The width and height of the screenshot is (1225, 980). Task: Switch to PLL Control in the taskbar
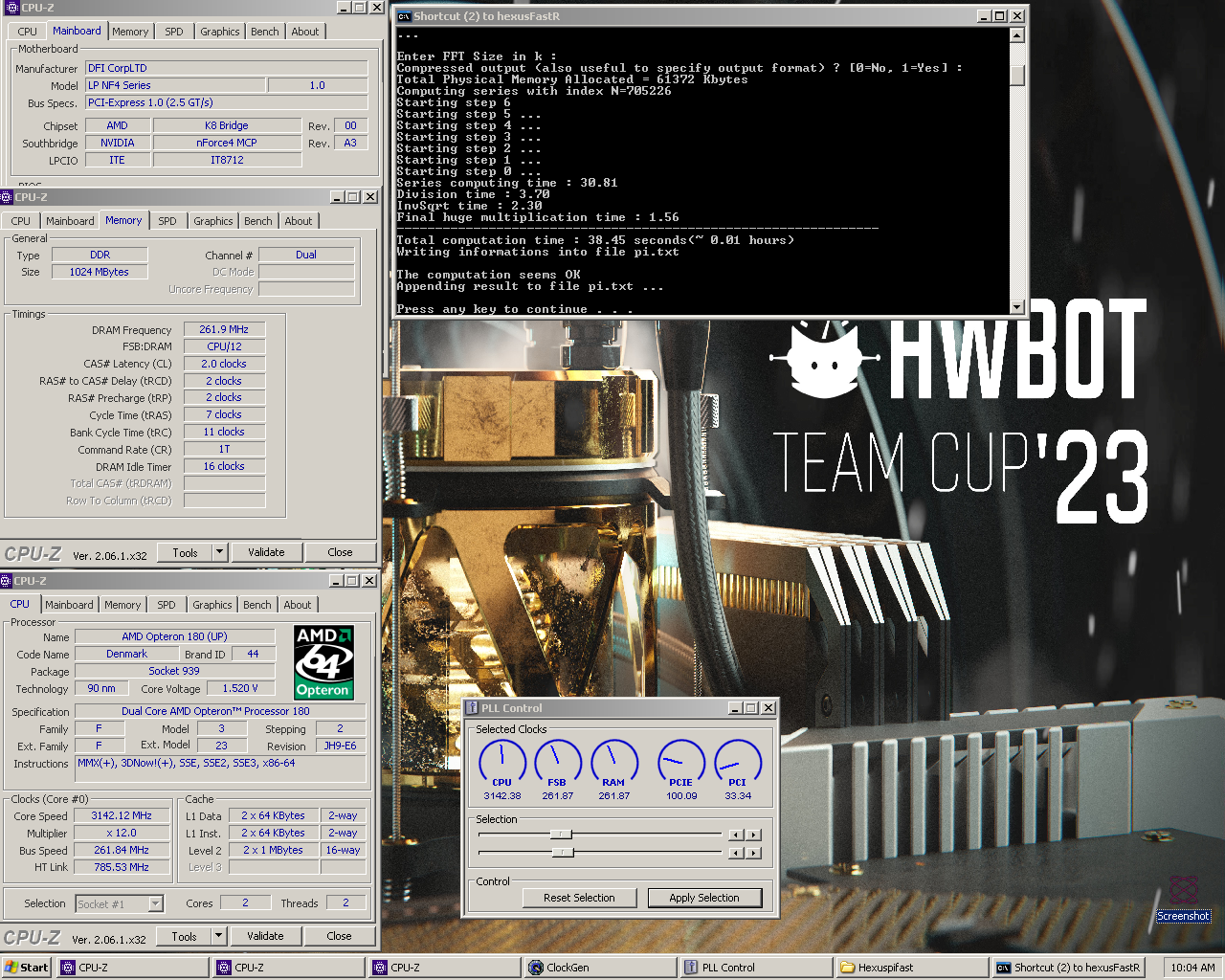tap(756, 968)
